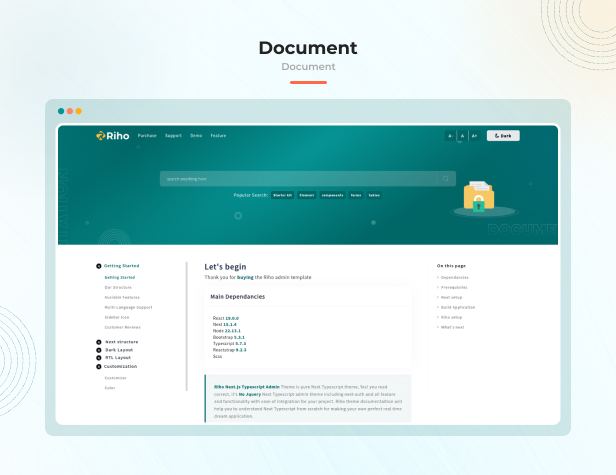Open the Dark Layout sidebar section
This screenshot has width=616, height=475.
119,350
